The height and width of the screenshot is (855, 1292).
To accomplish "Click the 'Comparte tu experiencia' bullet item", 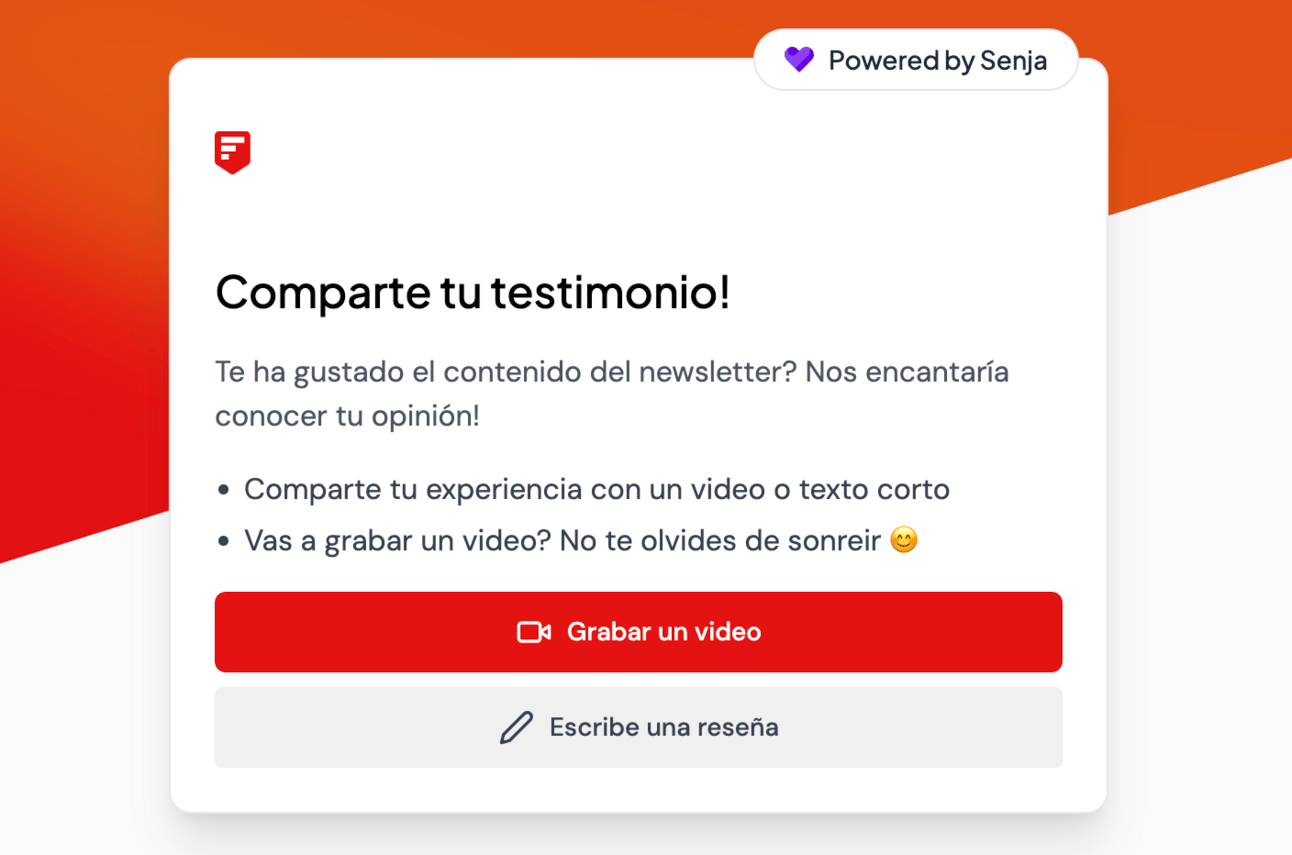I will [x=597, y=489].
